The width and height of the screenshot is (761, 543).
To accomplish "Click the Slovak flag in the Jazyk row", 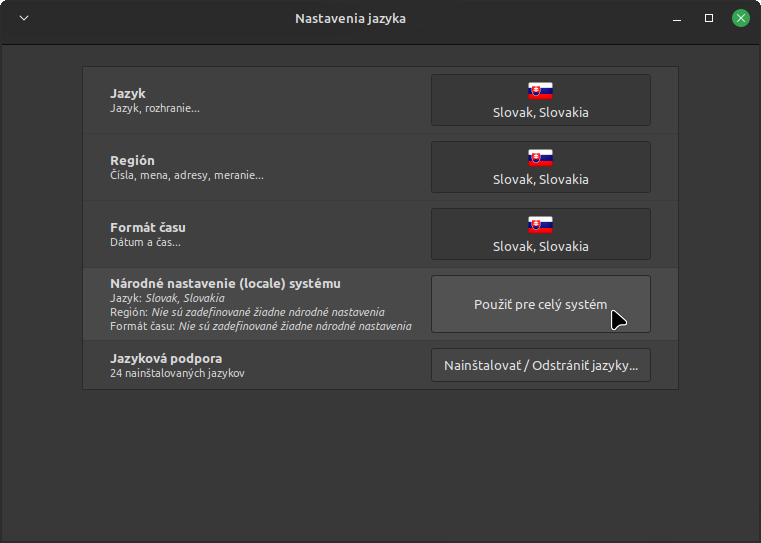I will coord(540,91).
